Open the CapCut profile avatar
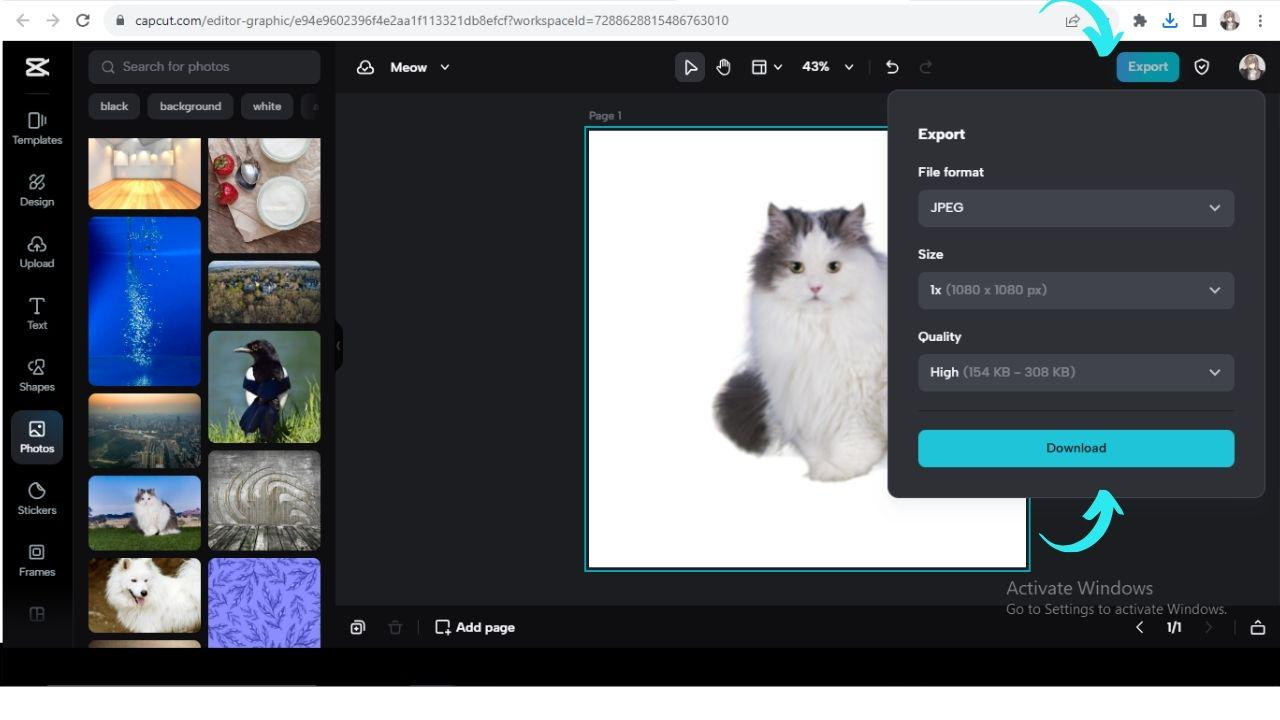The height and width of the screenshot is (720, 1280). 1252,67
